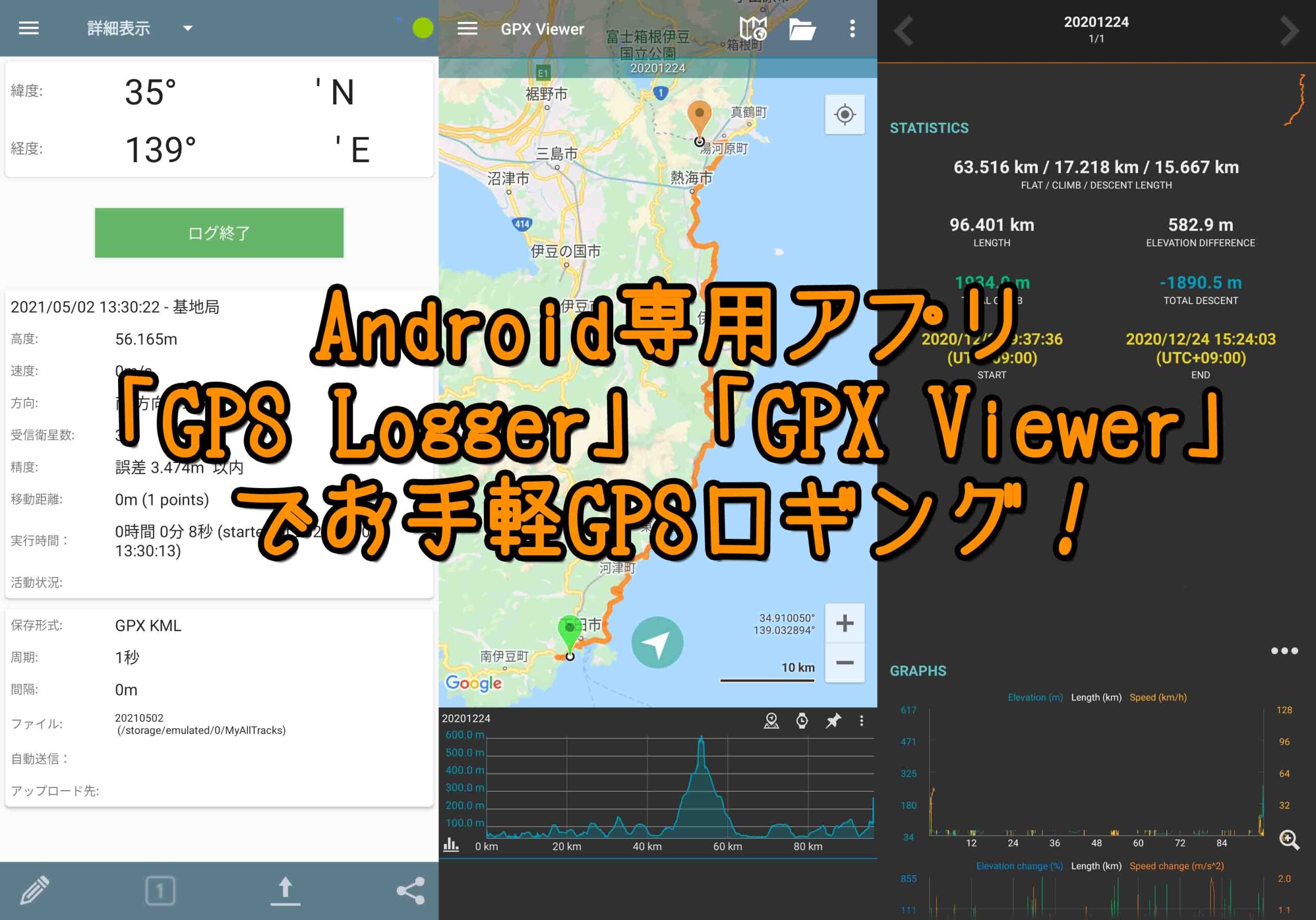The width and height of the screenshot is (1316, 920).
Task: Tap the Google logo on the map
Action: click(473, 683)
